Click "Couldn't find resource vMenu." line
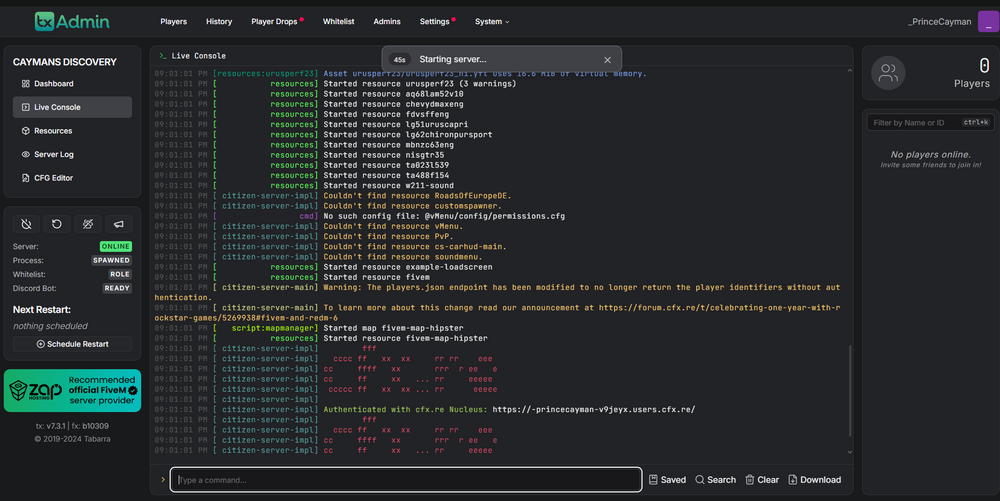1000x501 pixels. [x=393, y=226]
